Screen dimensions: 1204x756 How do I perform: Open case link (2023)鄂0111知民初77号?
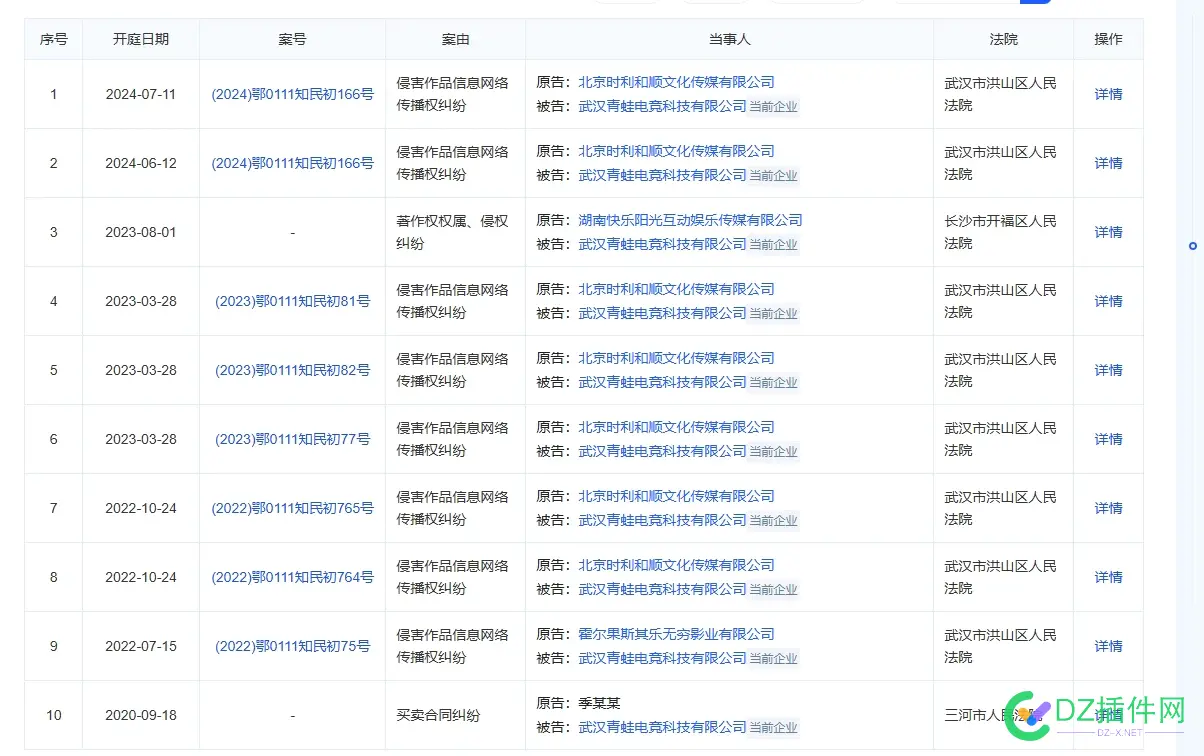point(291,439)
